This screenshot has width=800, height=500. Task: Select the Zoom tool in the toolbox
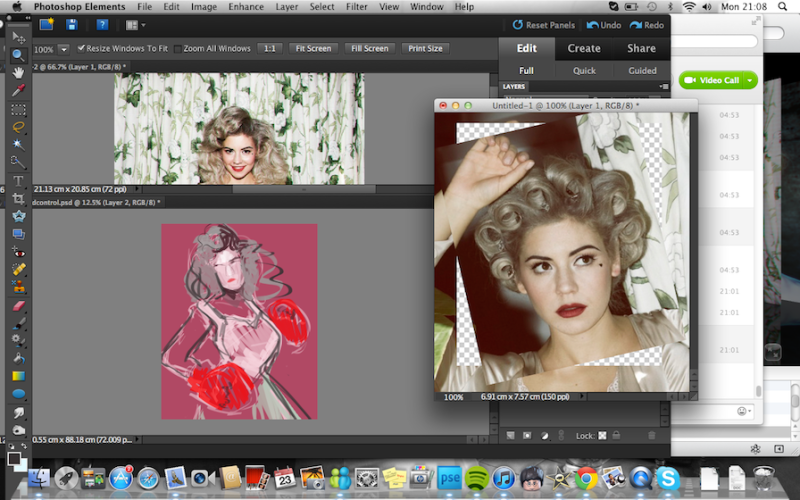point(18,55)
